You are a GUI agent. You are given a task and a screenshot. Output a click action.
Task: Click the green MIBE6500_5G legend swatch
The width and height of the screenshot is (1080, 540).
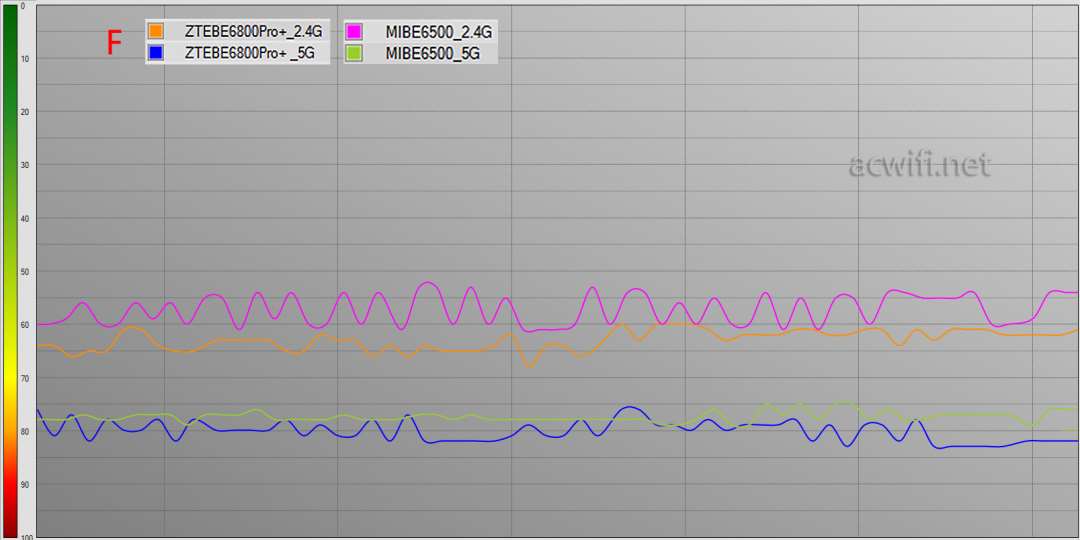(355, 54)
